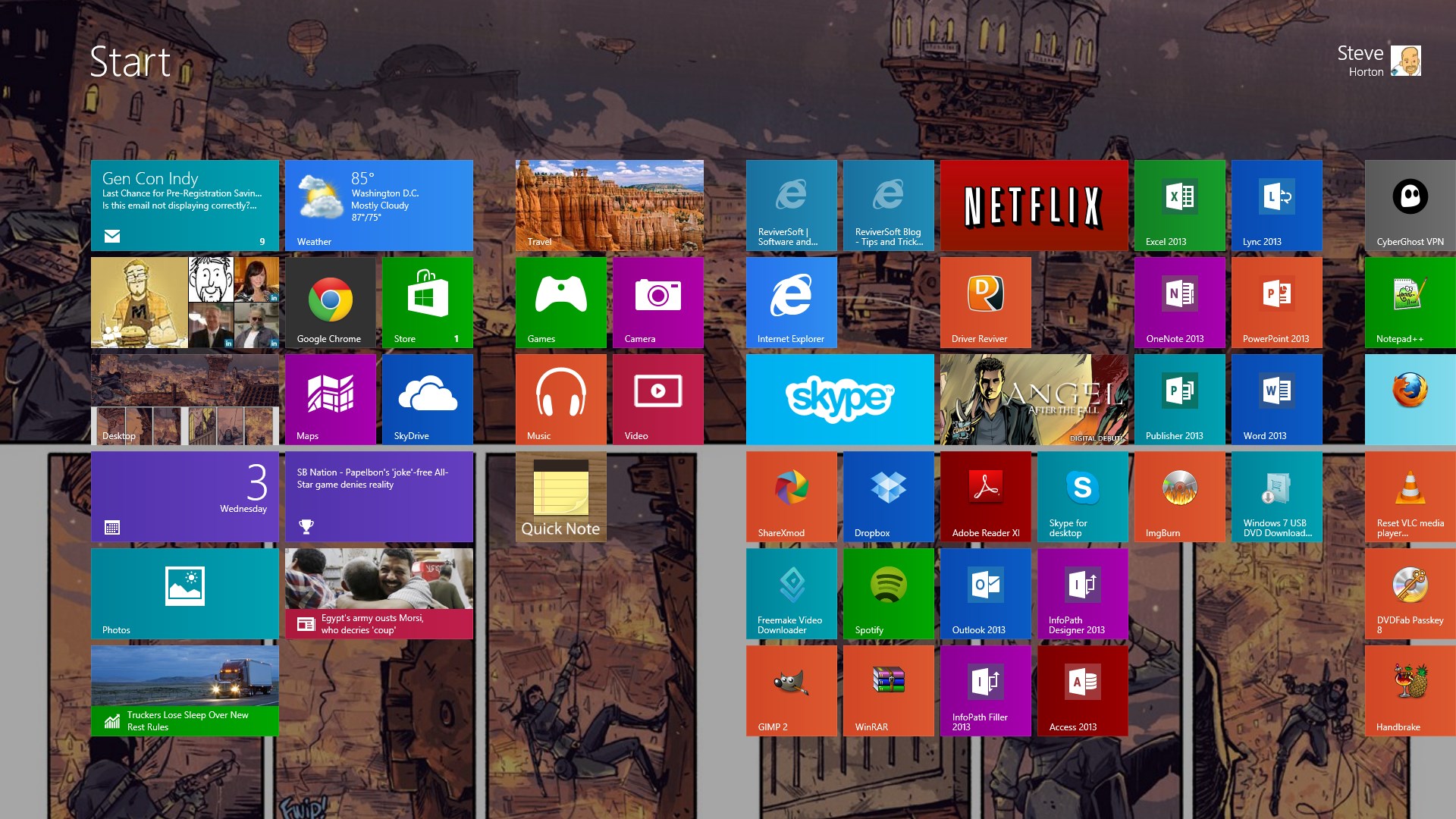Viewport: 1456px width, 819px height.
Task: Open Word 2013
Action: point(1276,399)
